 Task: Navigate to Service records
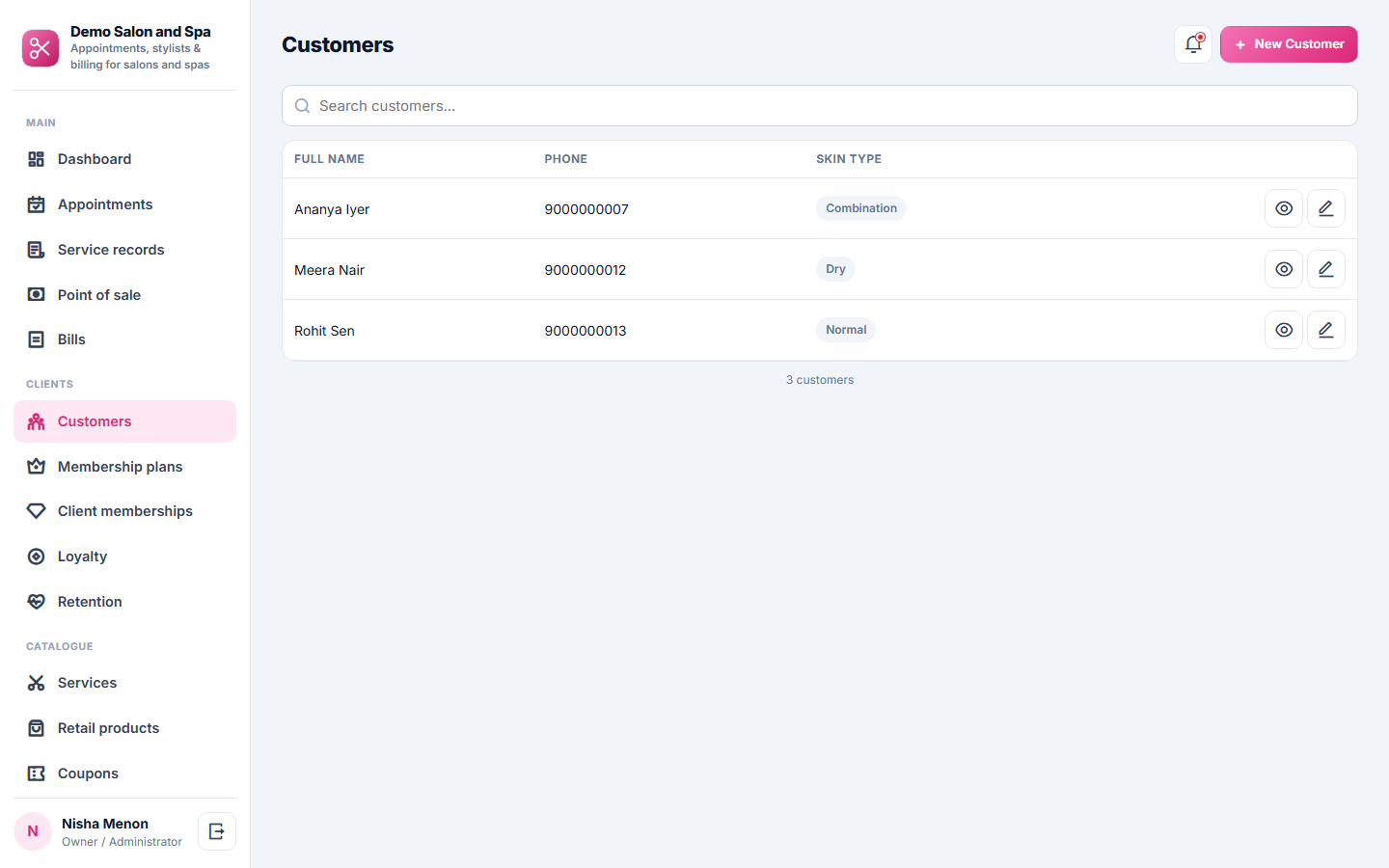coord(124,250)
